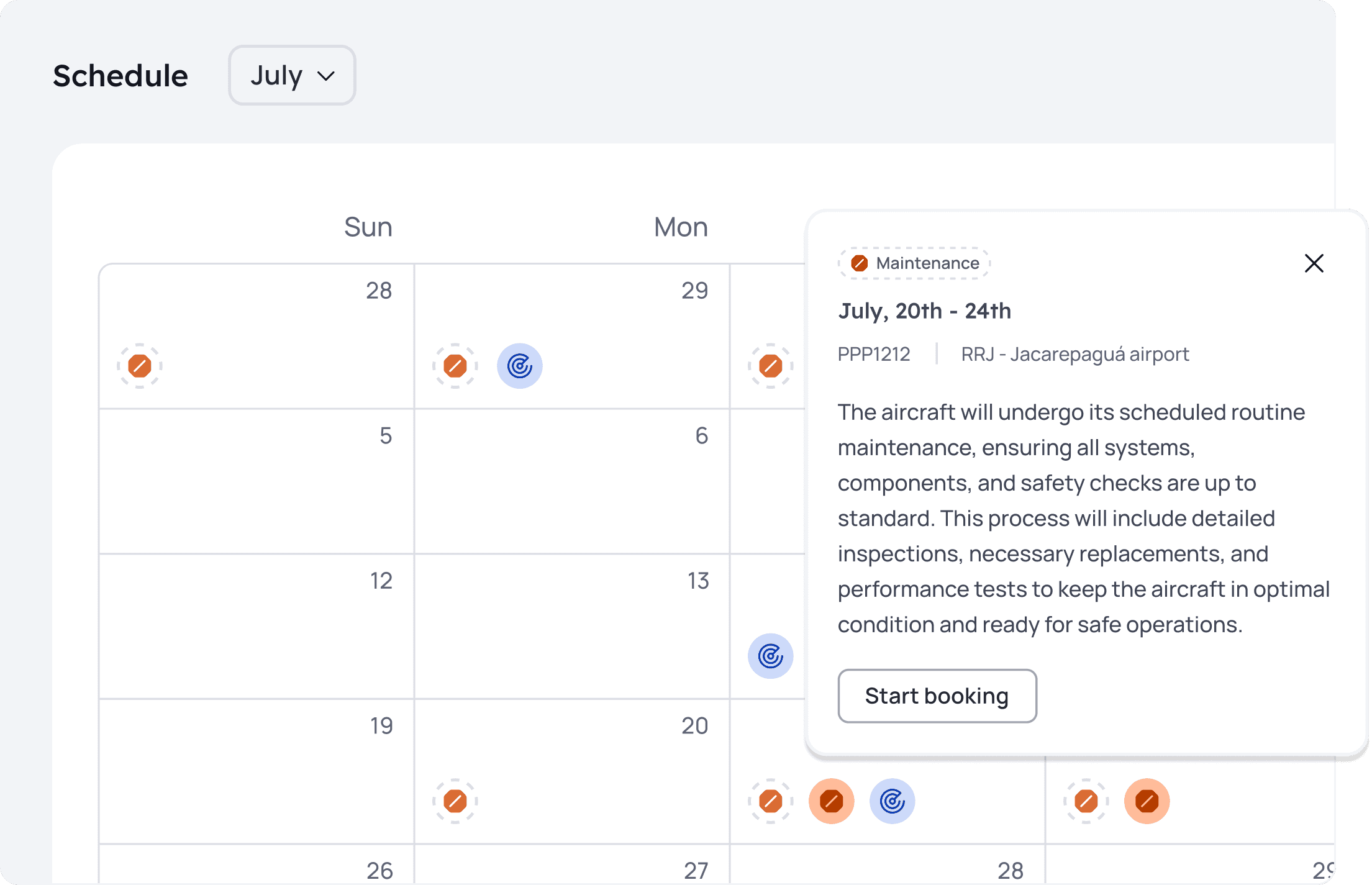Click rightmost solid orange maintenance icon

pyautogui.click(x=1147, y=801)
